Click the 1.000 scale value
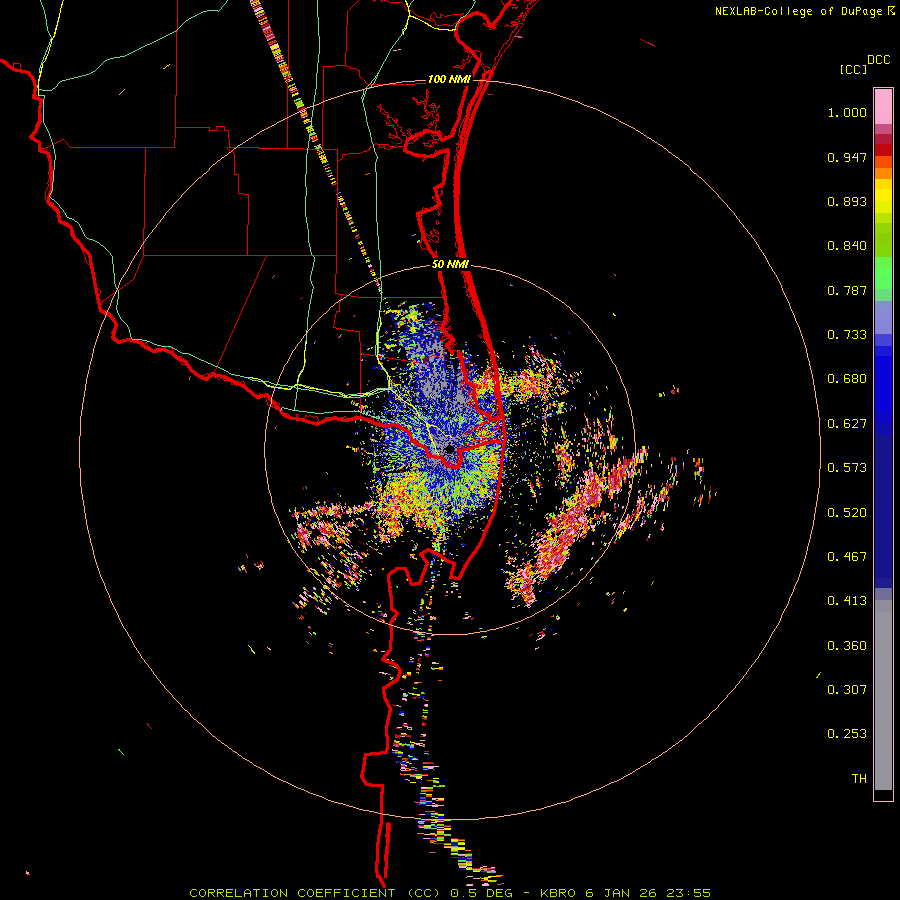 pos(847,112)
